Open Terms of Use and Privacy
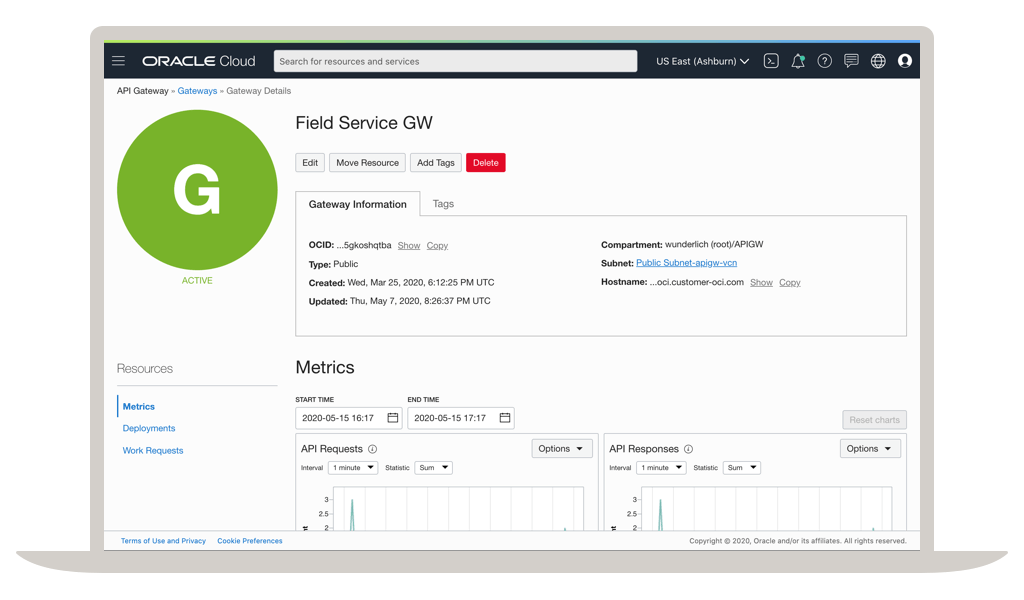This screenshot has width=1024, height=600. point(163,541)
